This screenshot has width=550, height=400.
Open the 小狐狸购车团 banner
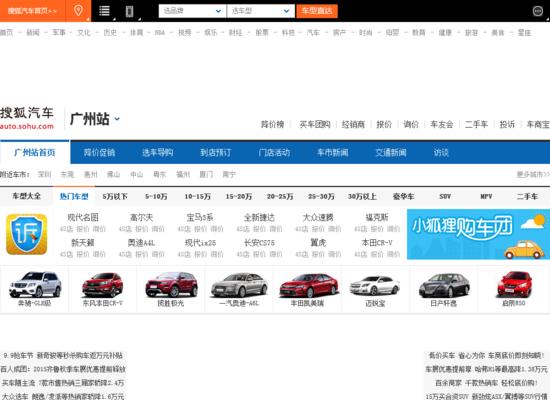[x=478, y=234]
